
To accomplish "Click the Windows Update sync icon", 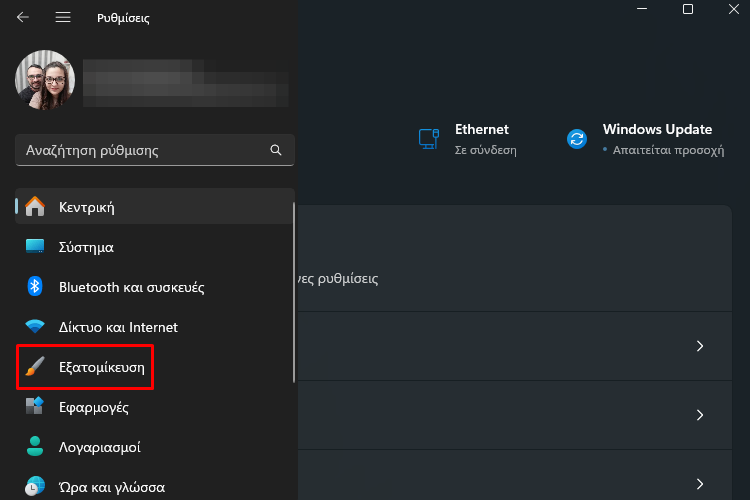I will (x=577, y=139).
